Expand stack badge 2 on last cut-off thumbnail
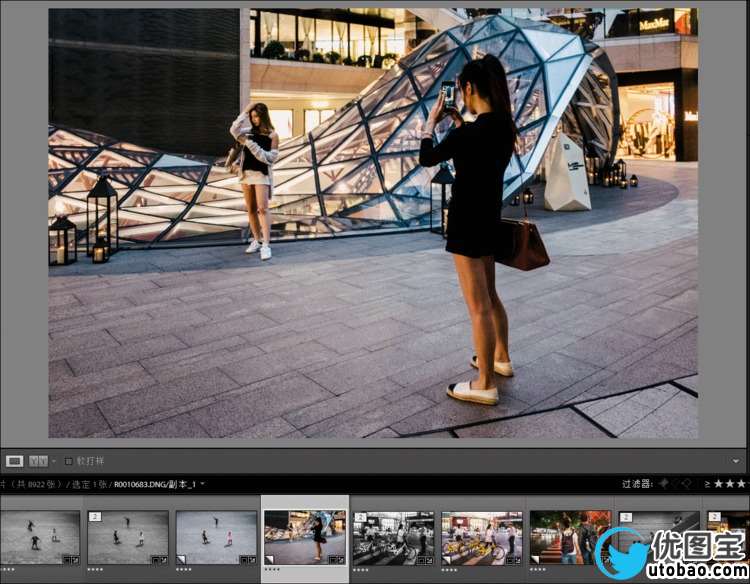This screenshot has width=750, height=584. (x=714, y=517)
